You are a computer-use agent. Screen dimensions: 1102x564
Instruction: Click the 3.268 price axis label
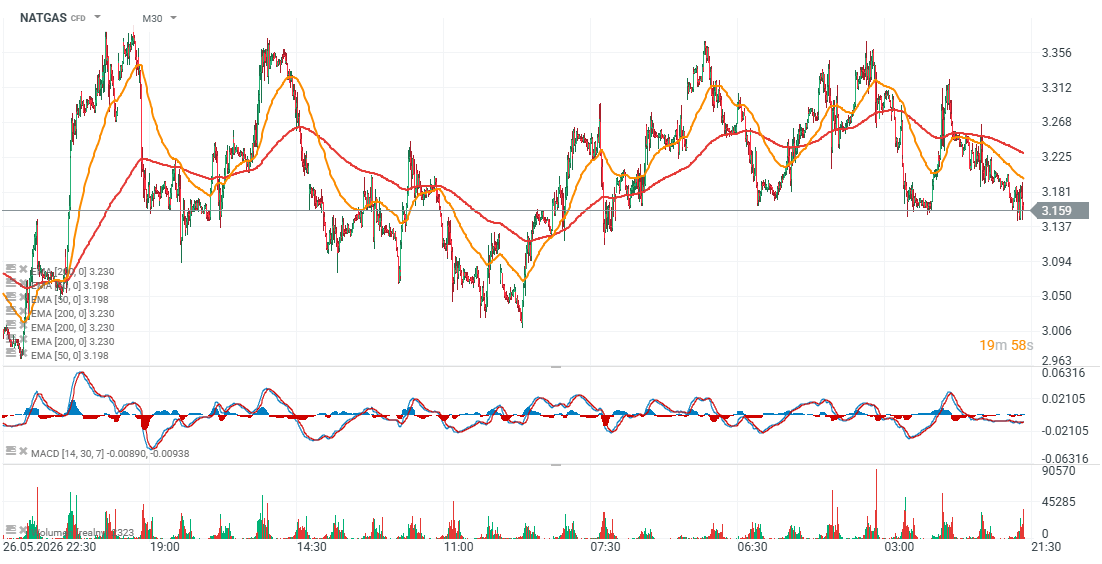(1057, 122)
